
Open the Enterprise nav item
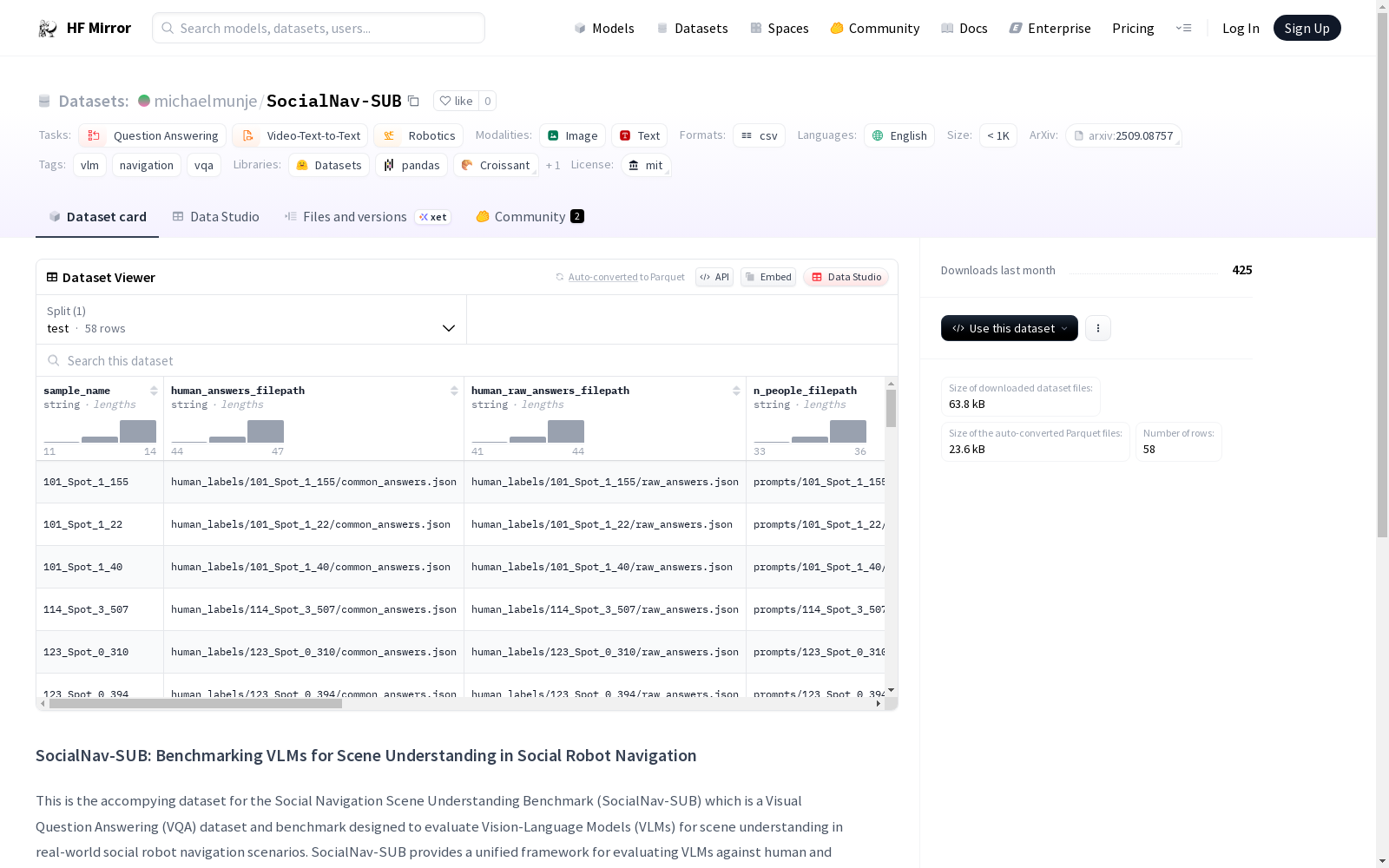point(1050,28)
